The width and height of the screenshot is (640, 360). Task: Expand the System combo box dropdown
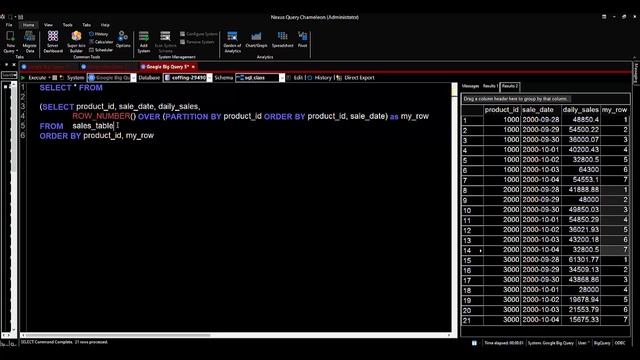[133, 78]
